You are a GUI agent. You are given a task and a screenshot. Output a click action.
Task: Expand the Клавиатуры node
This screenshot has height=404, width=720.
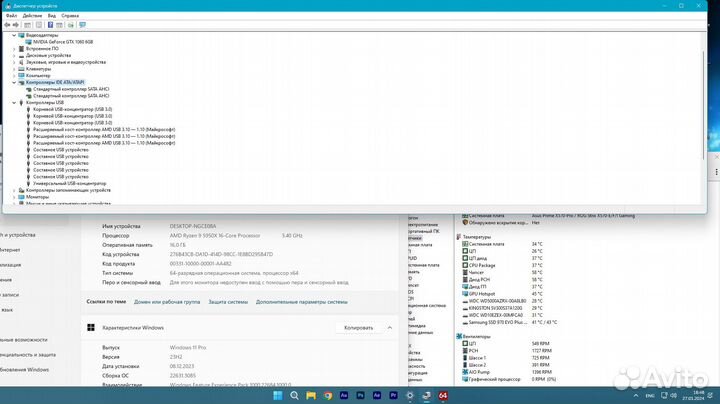click(14, 69)
